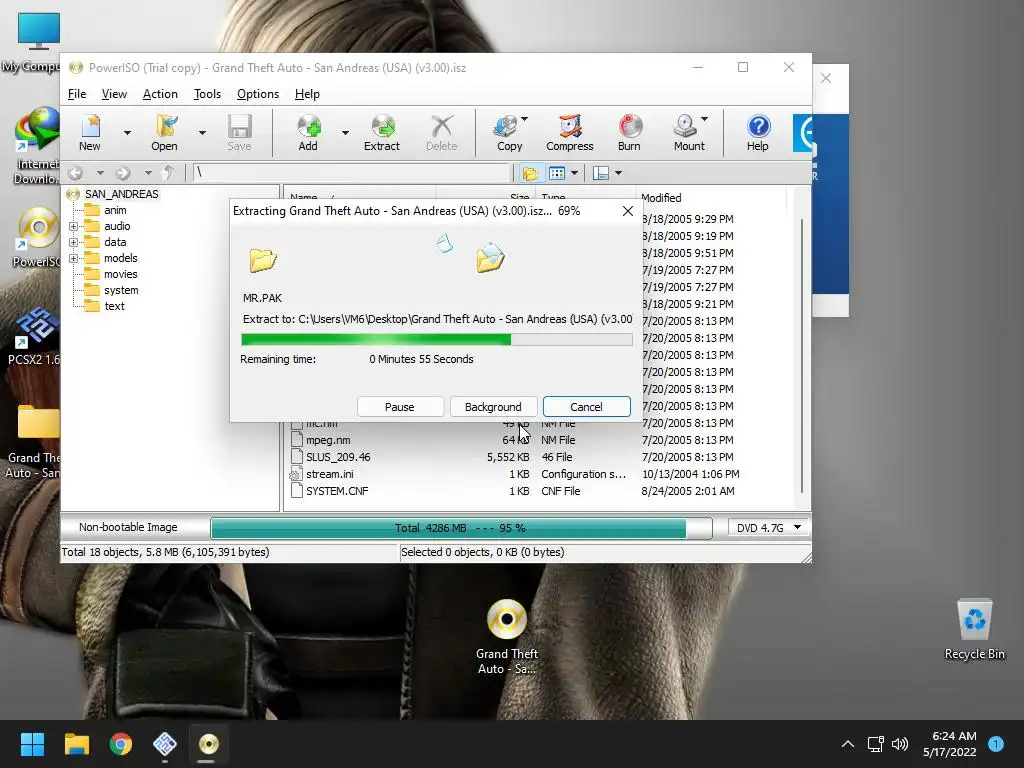Click the Mount toolbar icon

(688, 133)
